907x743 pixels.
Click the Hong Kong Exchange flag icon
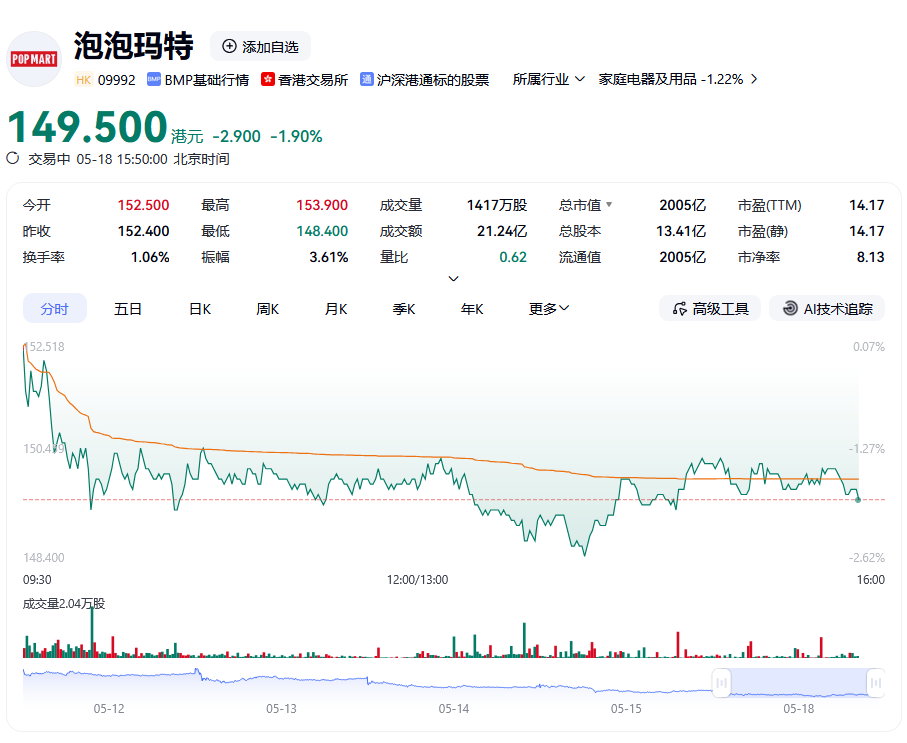(x=267, y=79)
